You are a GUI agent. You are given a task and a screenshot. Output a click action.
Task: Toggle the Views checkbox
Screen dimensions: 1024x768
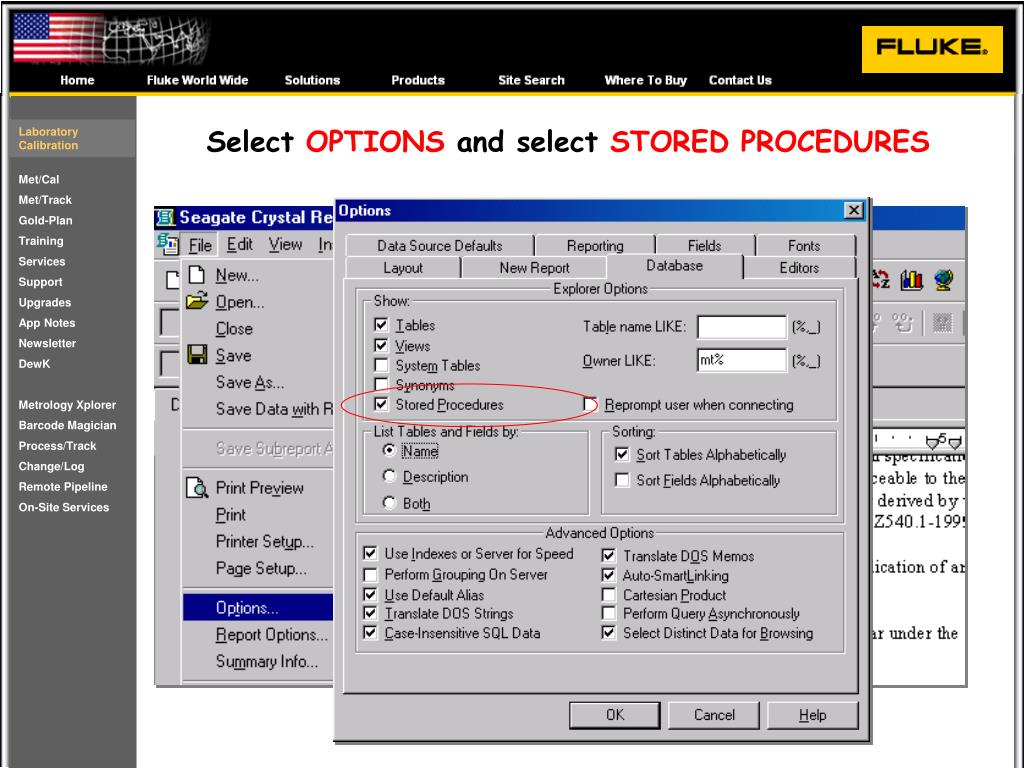(381, 345)
